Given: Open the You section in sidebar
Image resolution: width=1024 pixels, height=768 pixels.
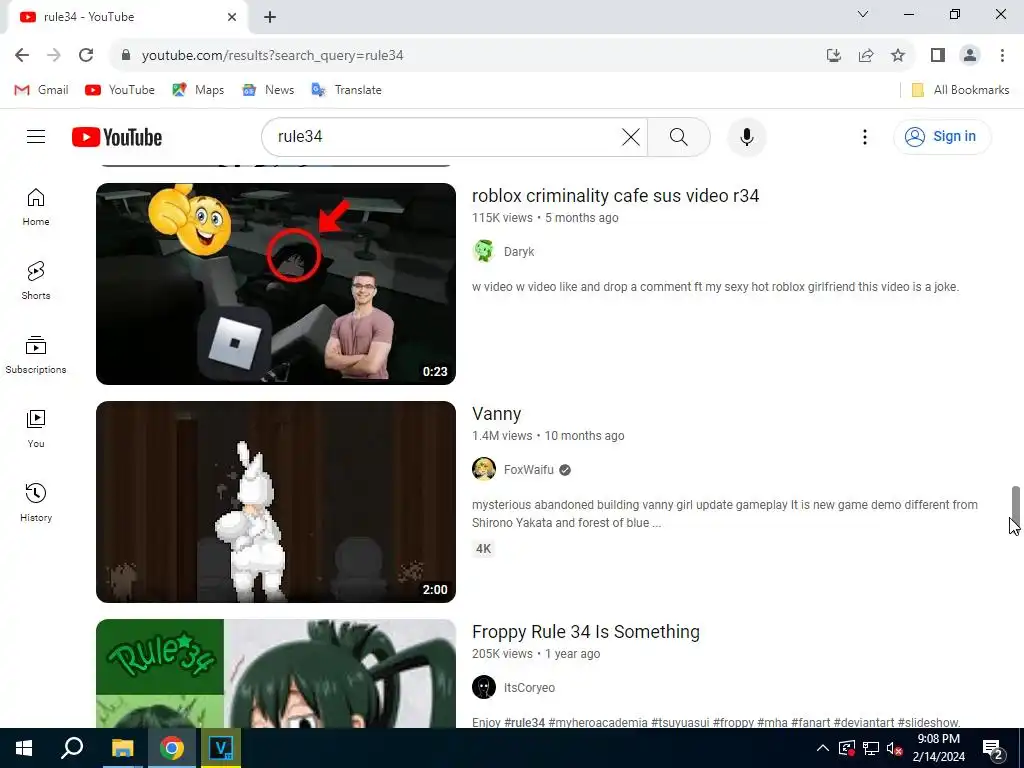Looking at the screenshot, I should (x=36, y=428).
